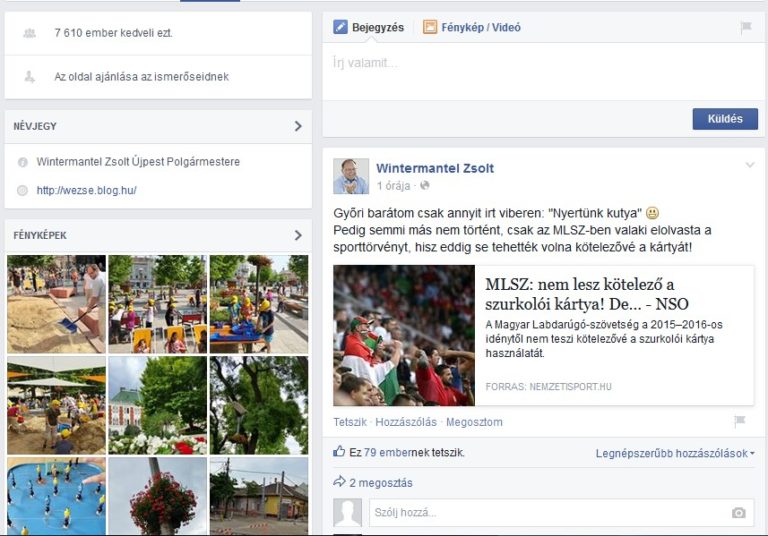Click the globe icon beside the blog link
The image size is (768, 536).
point(23,191)
